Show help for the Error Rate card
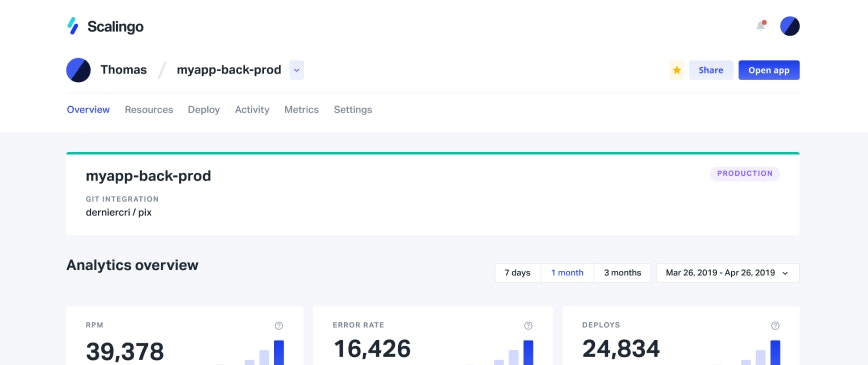Image resolution: width=868 pixels, height=365 pixels. tap(528, 326)
